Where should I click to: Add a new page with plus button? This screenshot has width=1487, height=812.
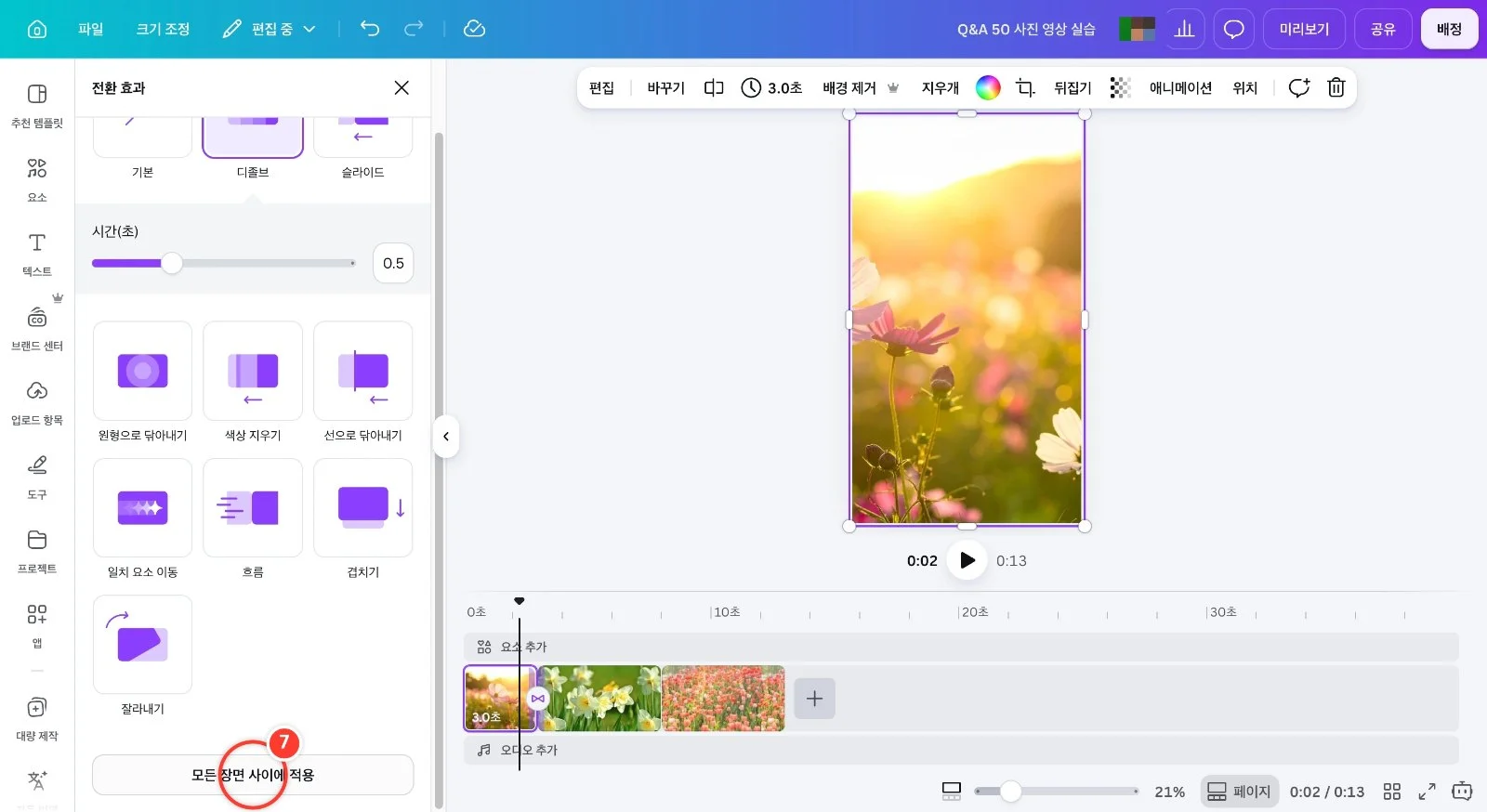coord(814,699)
